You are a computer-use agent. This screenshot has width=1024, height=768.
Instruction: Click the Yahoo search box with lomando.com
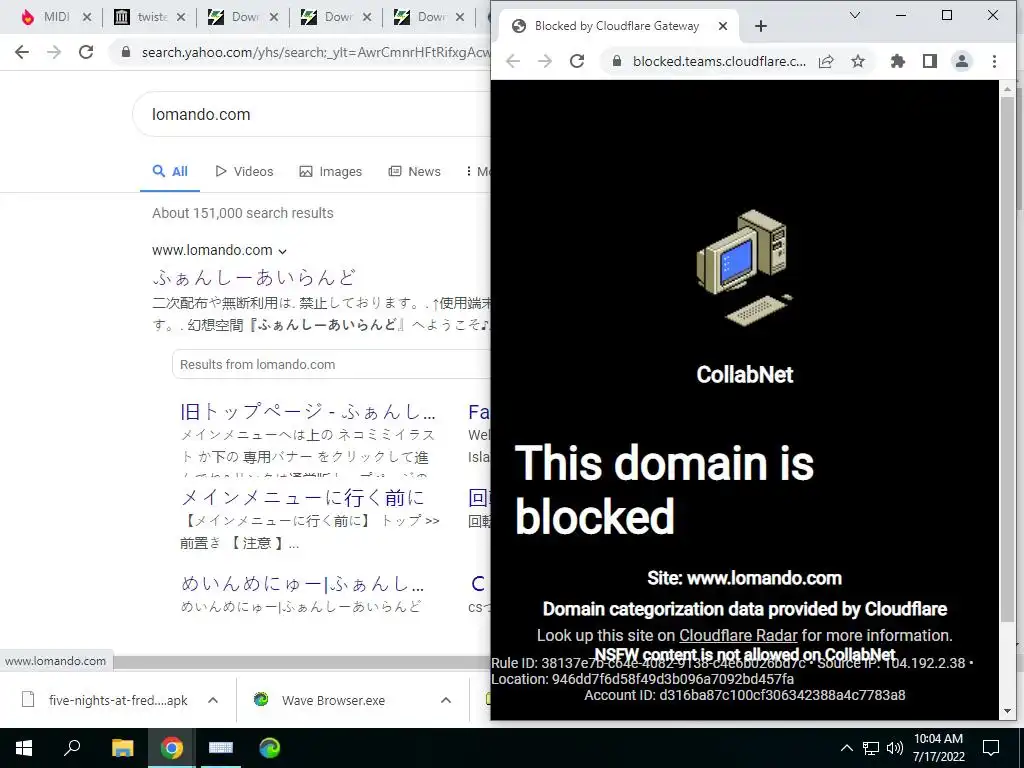313,114
